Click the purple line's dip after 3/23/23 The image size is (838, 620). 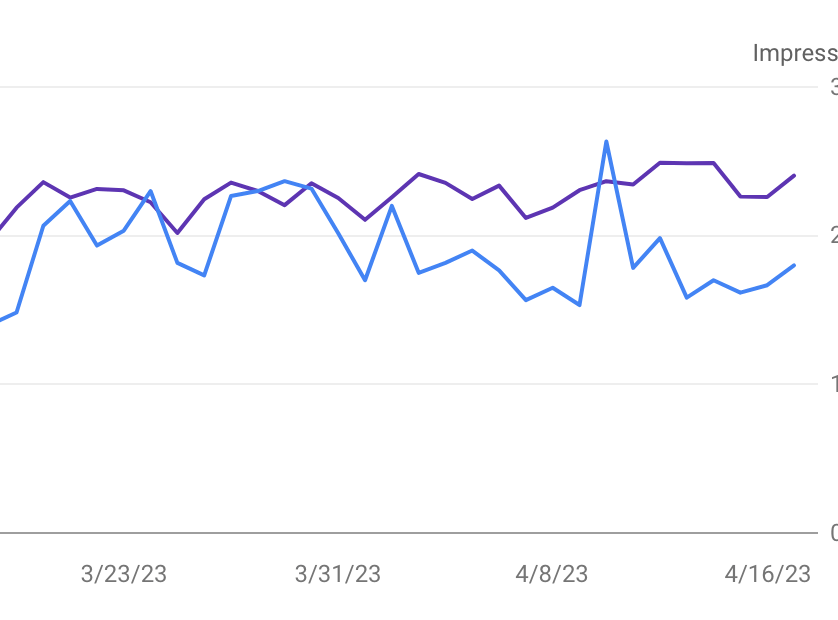coord(177,233)
